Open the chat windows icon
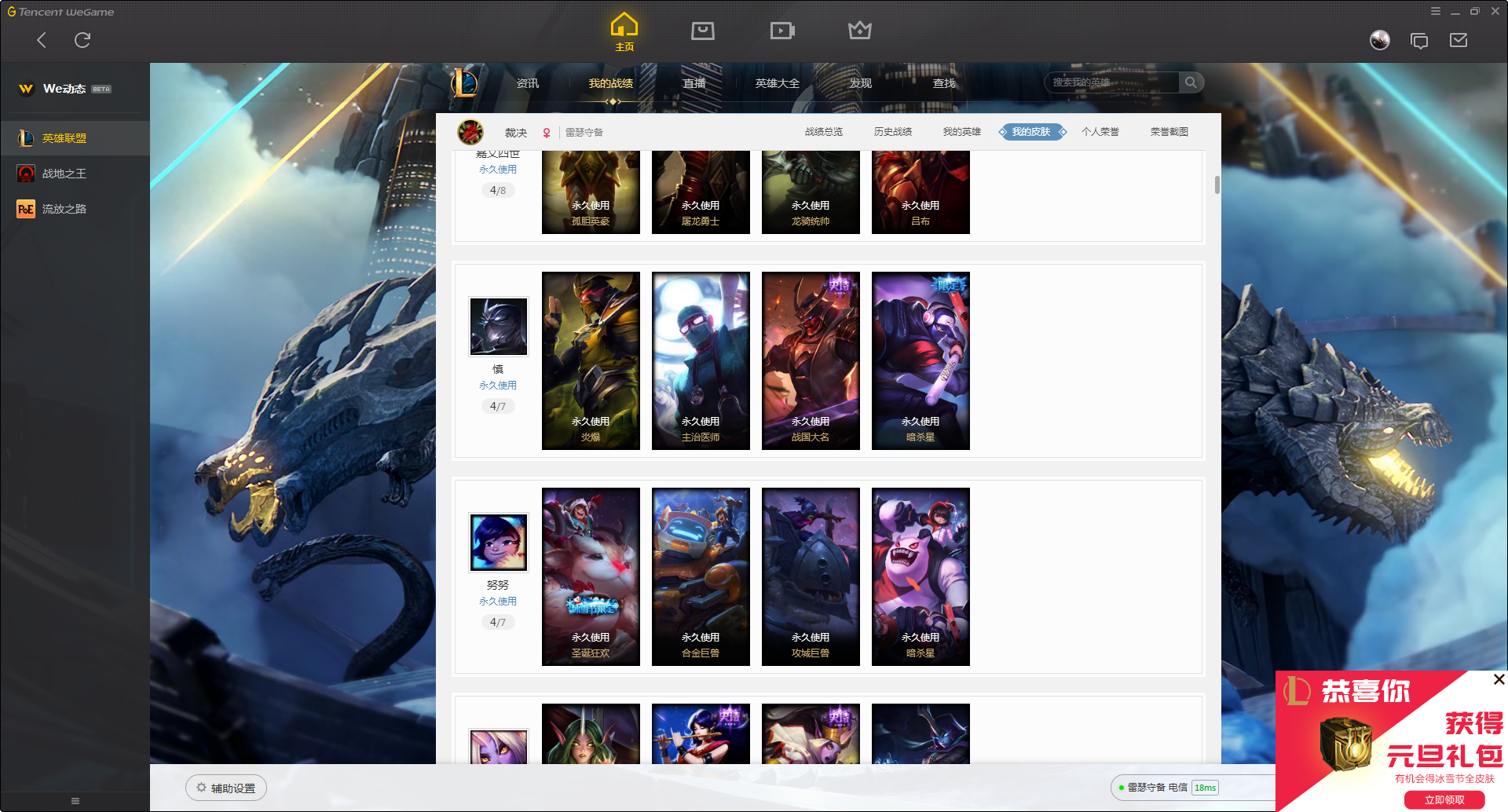The image size is (1508, 812). coord(1419,40)
